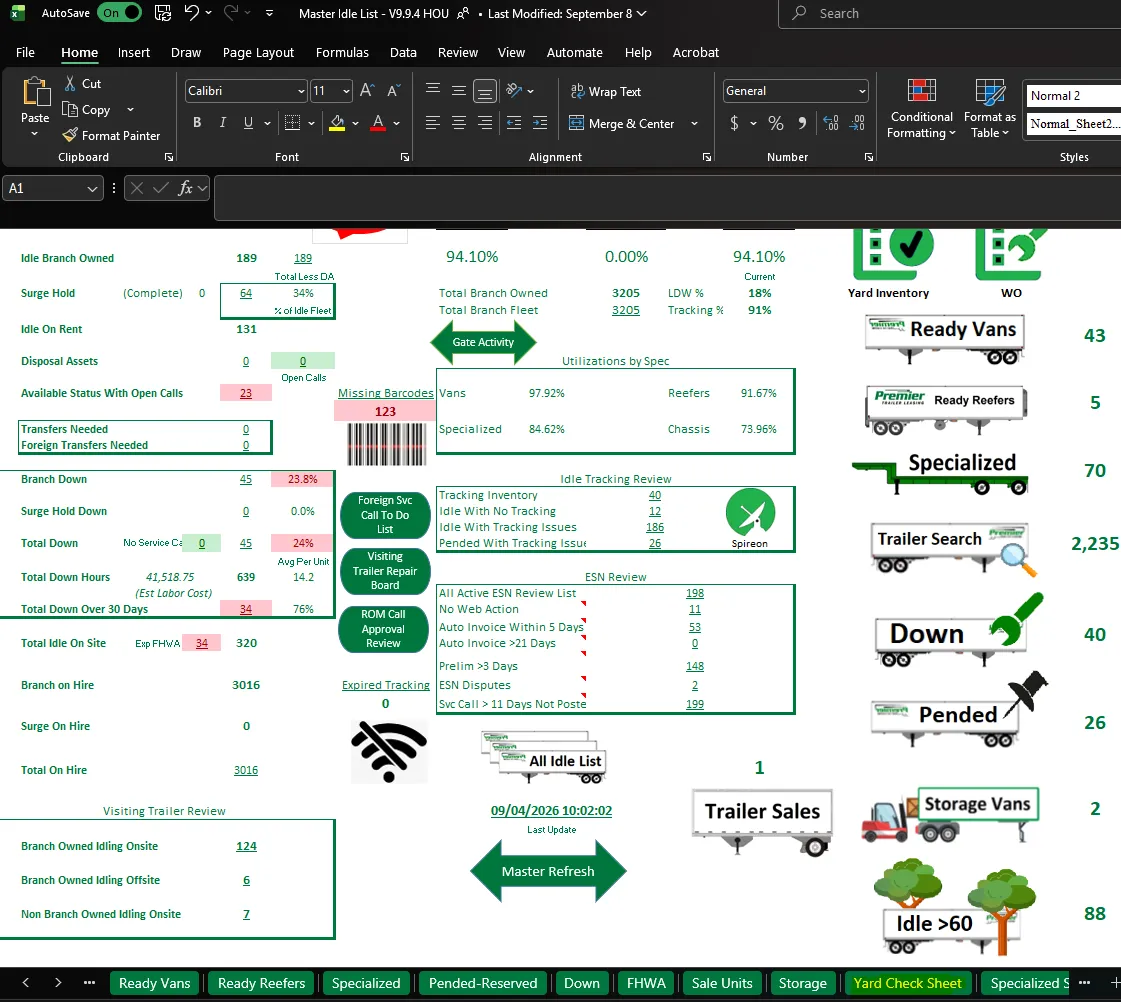Click Increase Decimal icon
The width and height of the screenshot is (1121, 1002).
coord(831,123)
